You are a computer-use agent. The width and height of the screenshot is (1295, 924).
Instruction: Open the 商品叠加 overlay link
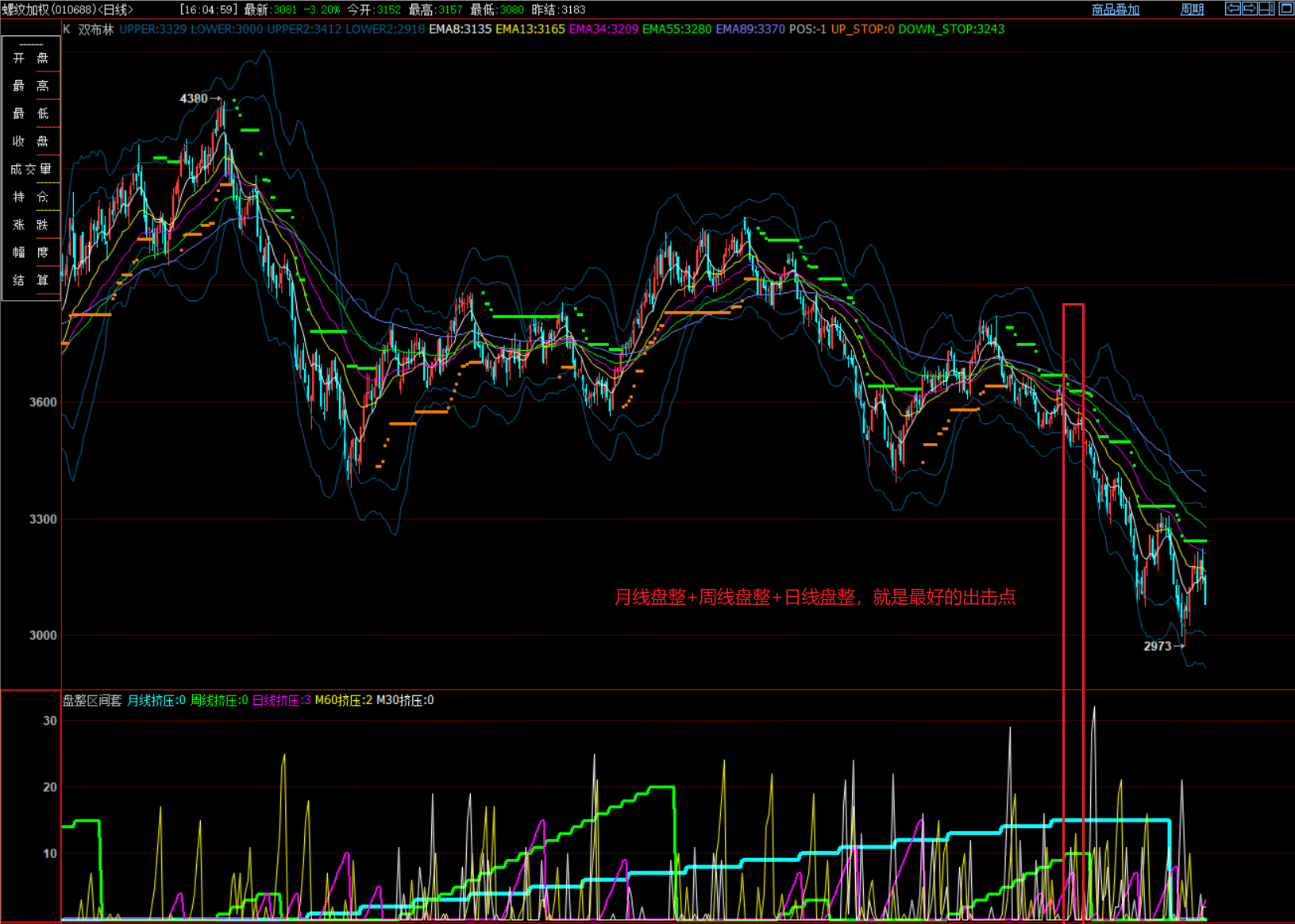tap(1115, 10)
